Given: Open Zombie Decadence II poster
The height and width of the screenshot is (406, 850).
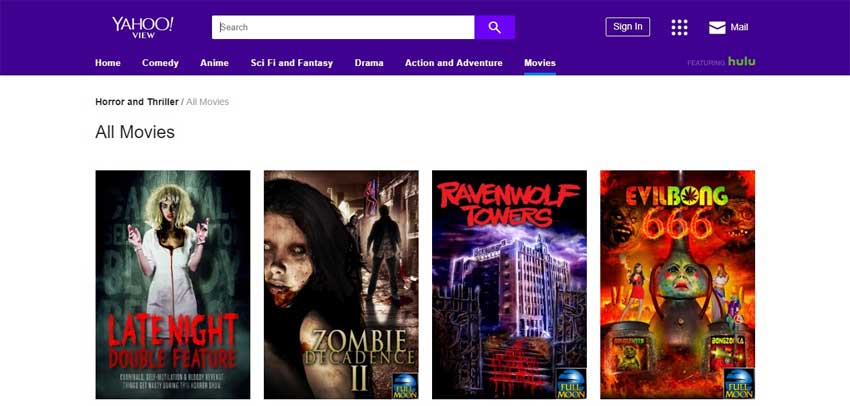Looking at the screenshot, I should [x=342, y=285].
